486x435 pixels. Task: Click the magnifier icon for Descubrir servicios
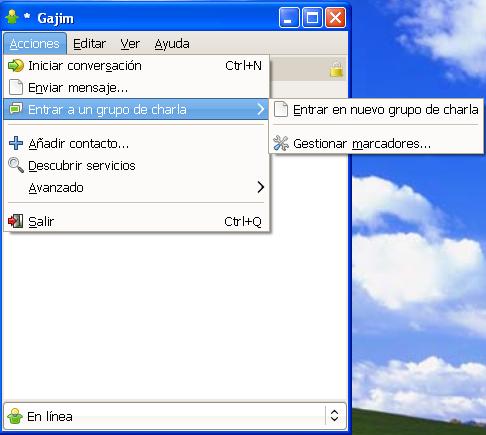[16, 165]
